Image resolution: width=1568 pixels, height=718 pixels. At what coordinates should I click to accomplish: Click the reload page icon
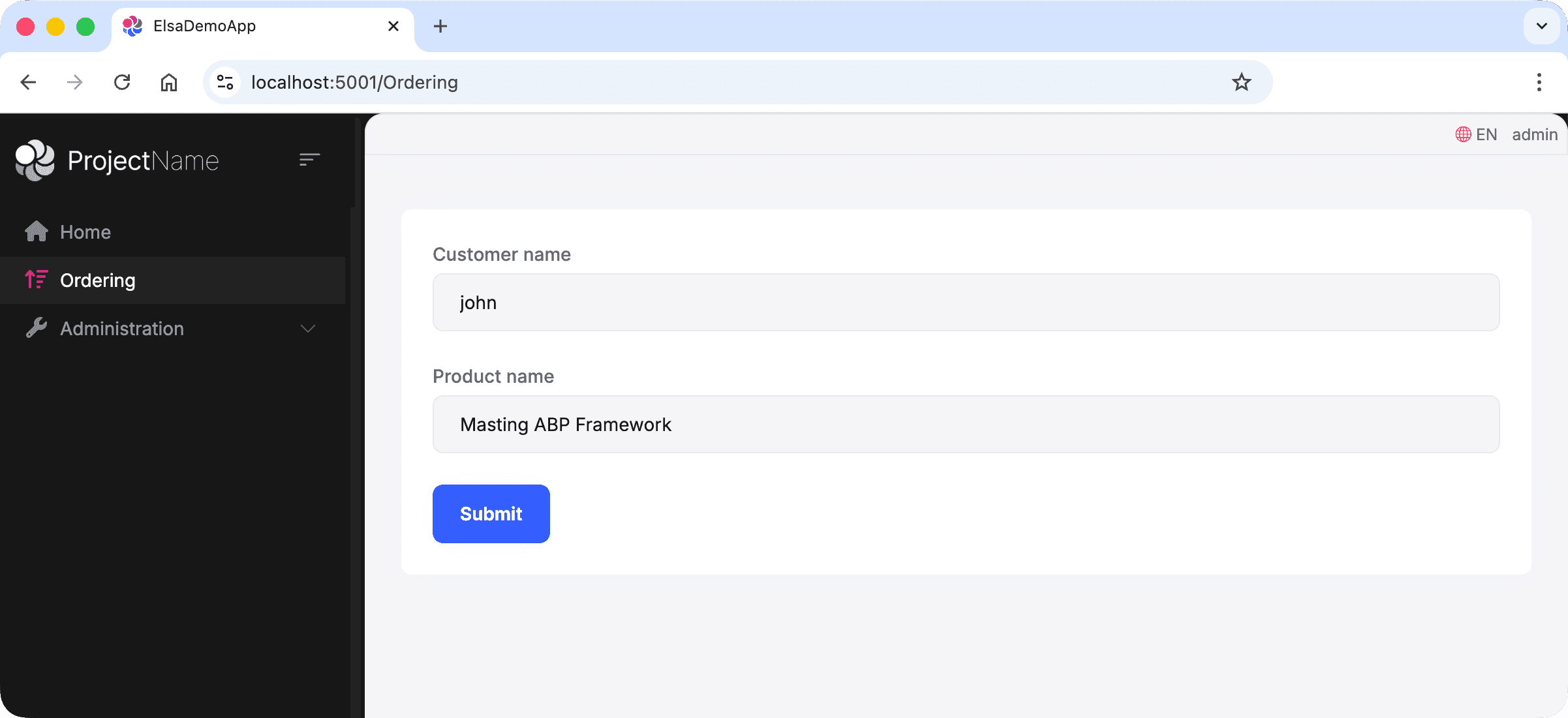coord(122,82)
